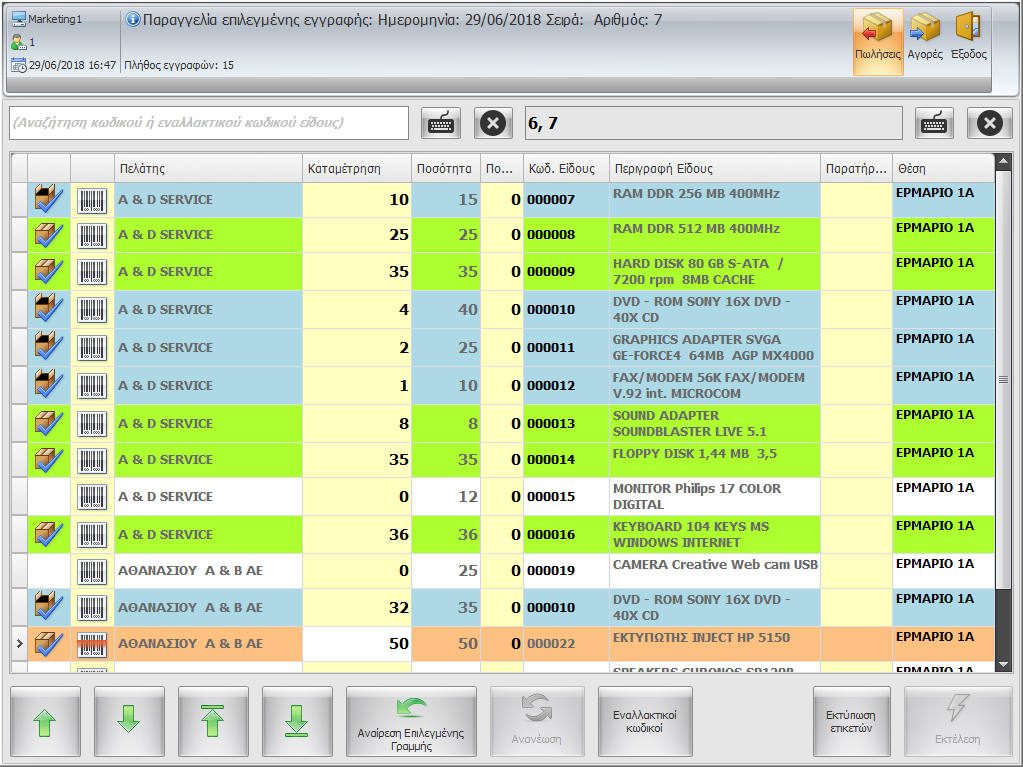This screenshot has height=767, width=1023.
Task: Jump to the first row
Action: [213, 721]
